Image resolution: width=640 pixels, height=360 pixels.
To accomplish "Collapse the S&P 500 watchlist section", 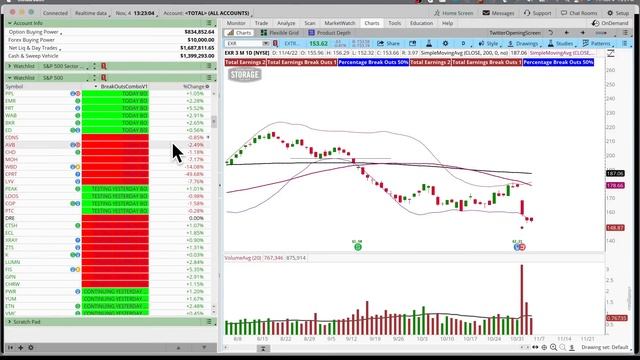I will click(x=10, y=78).
